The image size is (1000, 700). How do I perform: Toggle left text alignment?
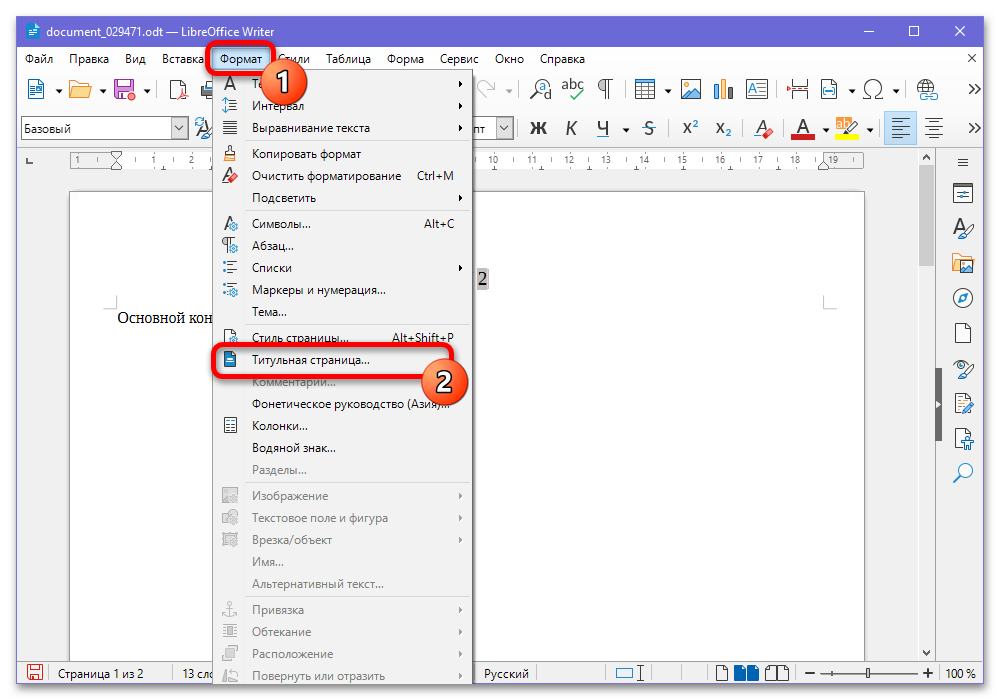900,128
